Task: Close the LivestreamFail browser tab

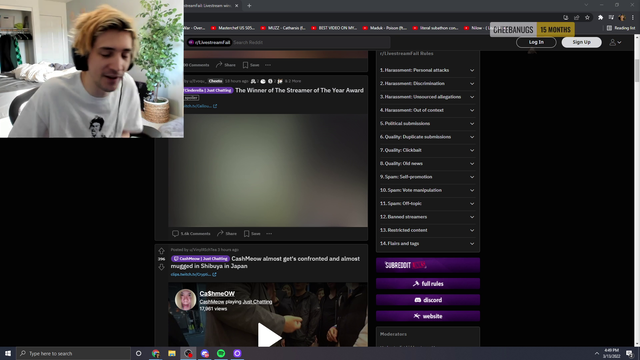Action: pyautogui.click(x=236, y=6)
